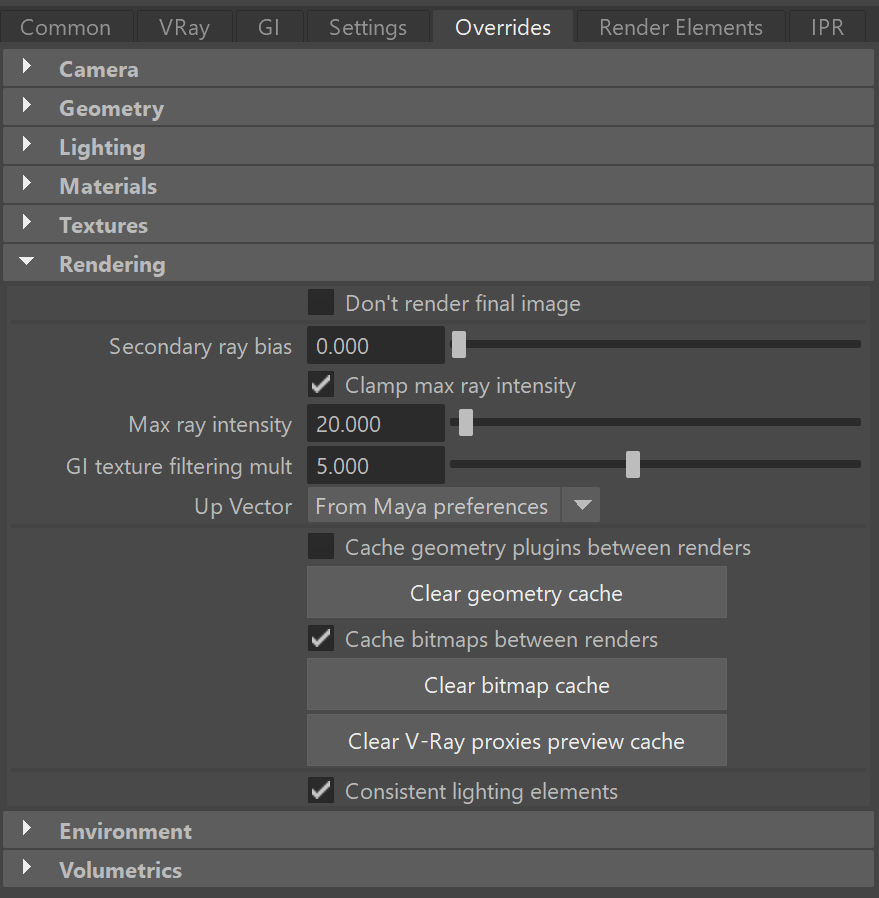
Task: Switch to the Render Elements tab
Action: pyautogui.click(x=681, y=27)
